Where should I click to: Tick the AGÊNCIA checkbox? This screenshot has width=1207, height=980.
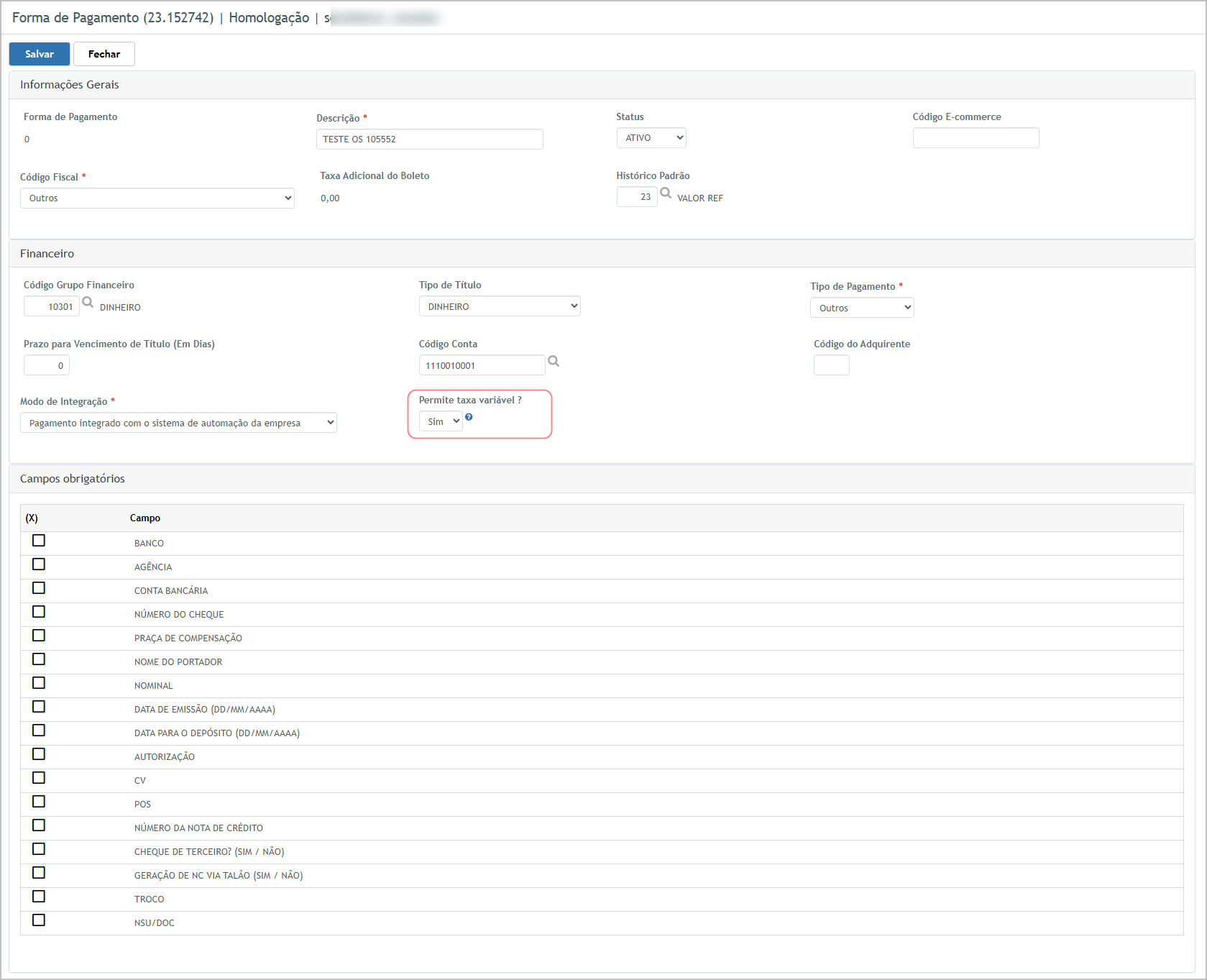click(39, 564)
